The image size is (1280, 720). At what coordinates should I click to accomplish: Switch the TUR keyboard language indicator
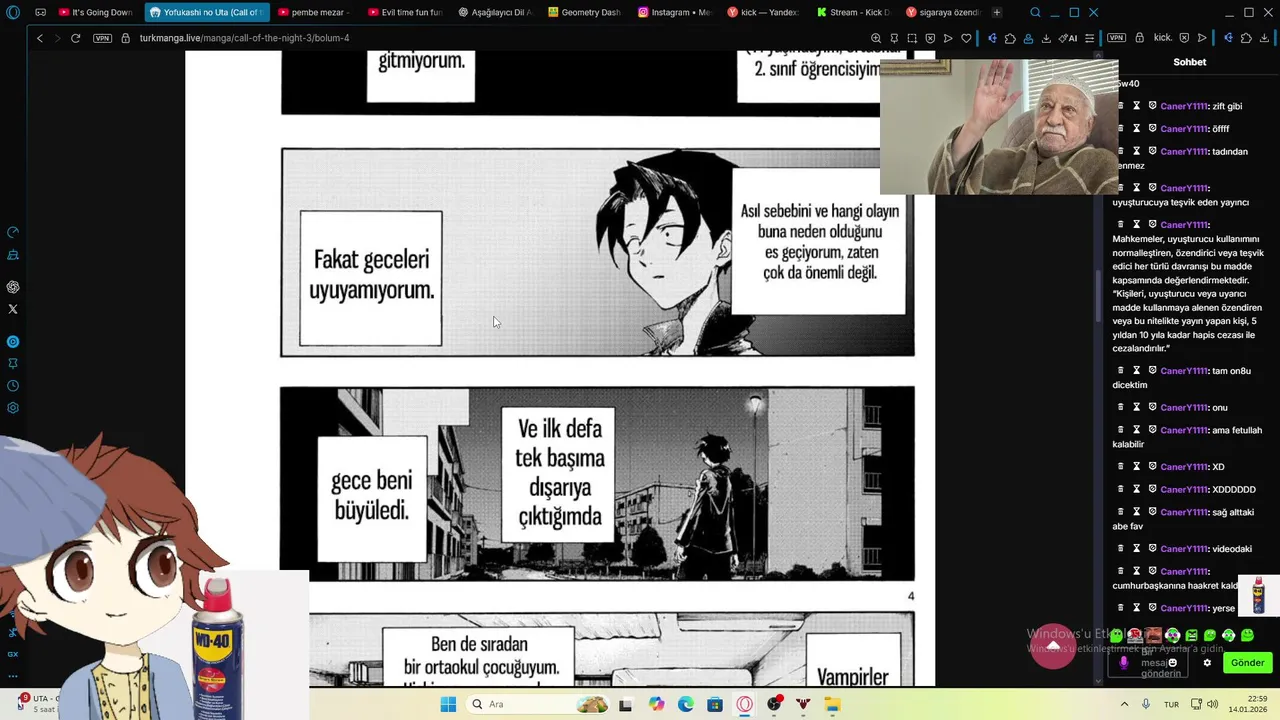pos(1171,704)
